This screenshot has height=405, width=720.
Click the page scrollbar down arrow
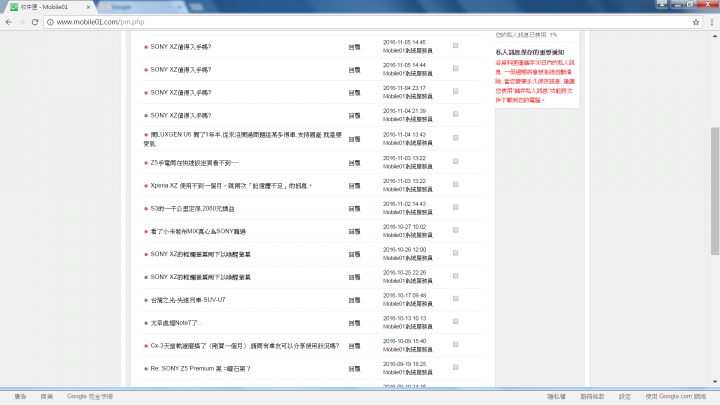tap(715, 382)
